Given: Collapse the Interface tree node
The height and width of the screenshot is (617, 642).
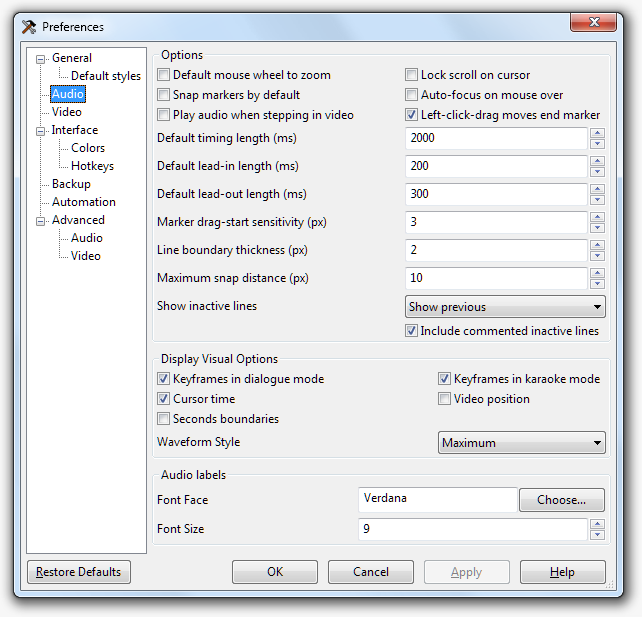Looking at the screenshot, I should point(41,130).
